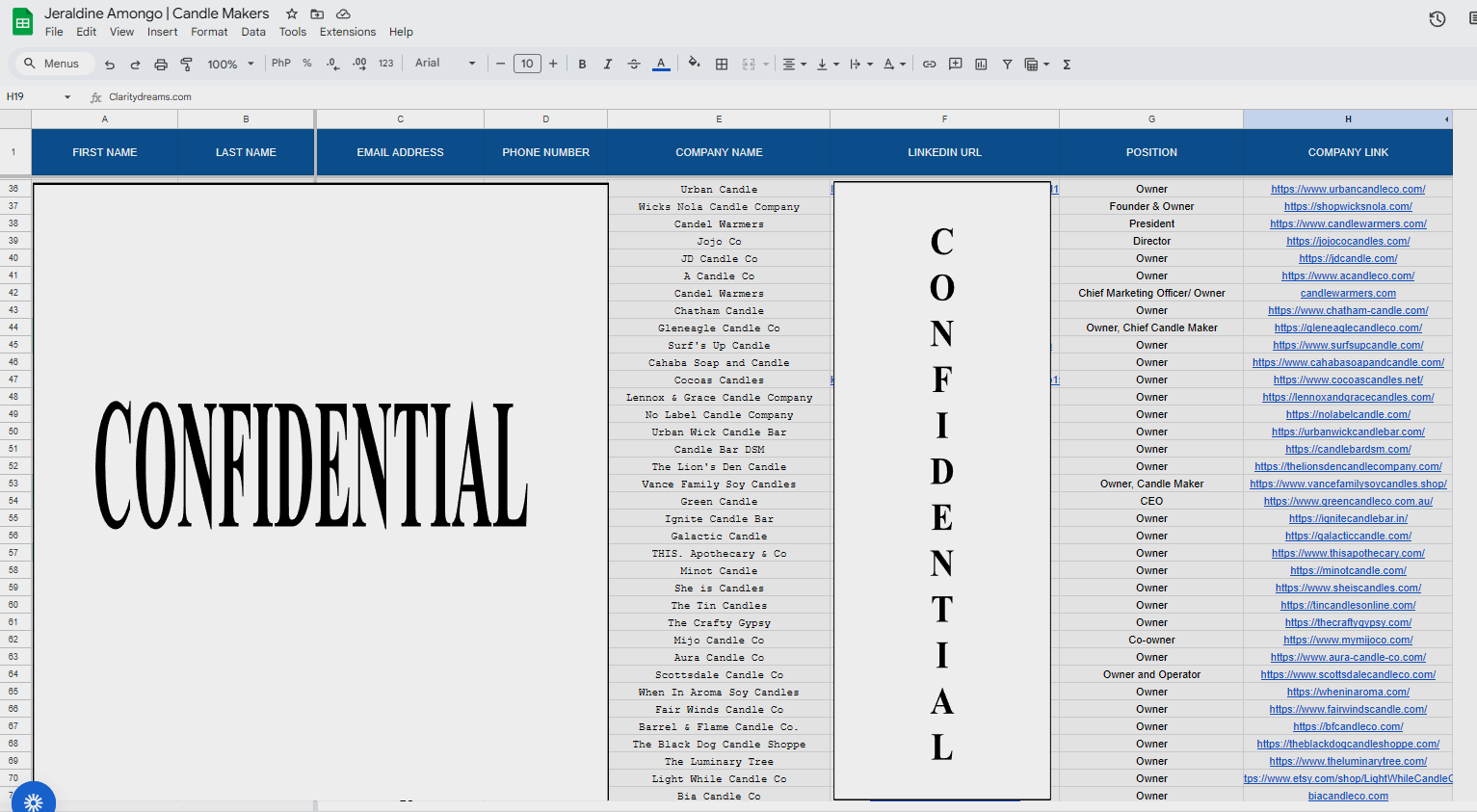Open version history clock icon

[x=1437, y=19]
